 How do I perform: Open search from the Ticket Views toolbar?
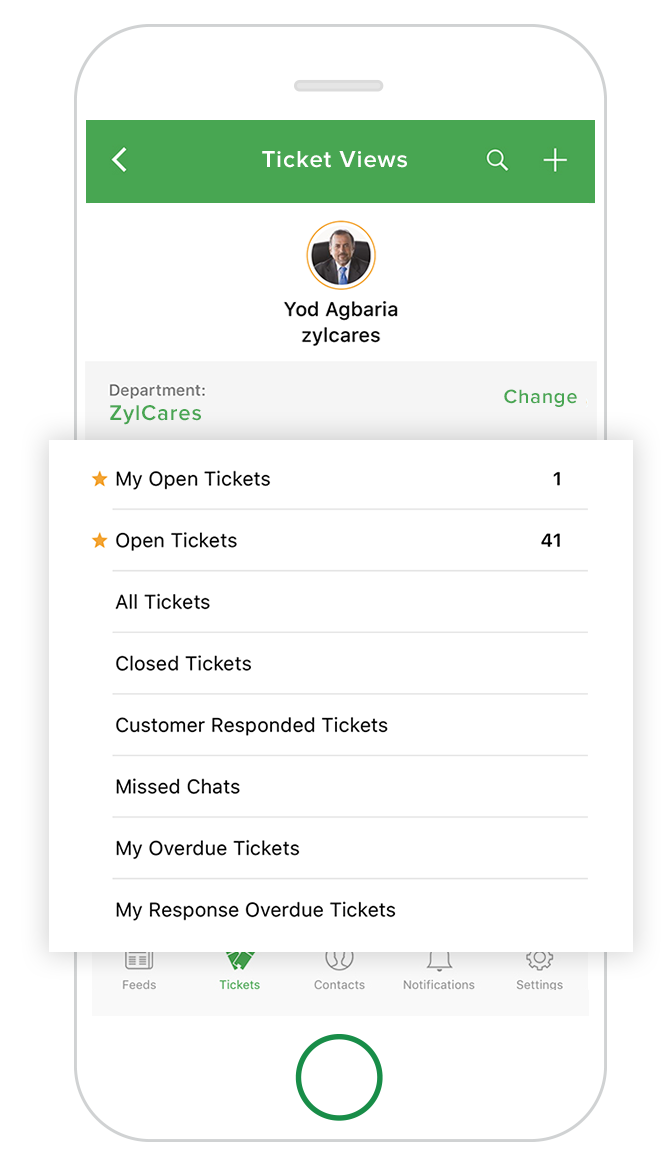pos(497,160)
